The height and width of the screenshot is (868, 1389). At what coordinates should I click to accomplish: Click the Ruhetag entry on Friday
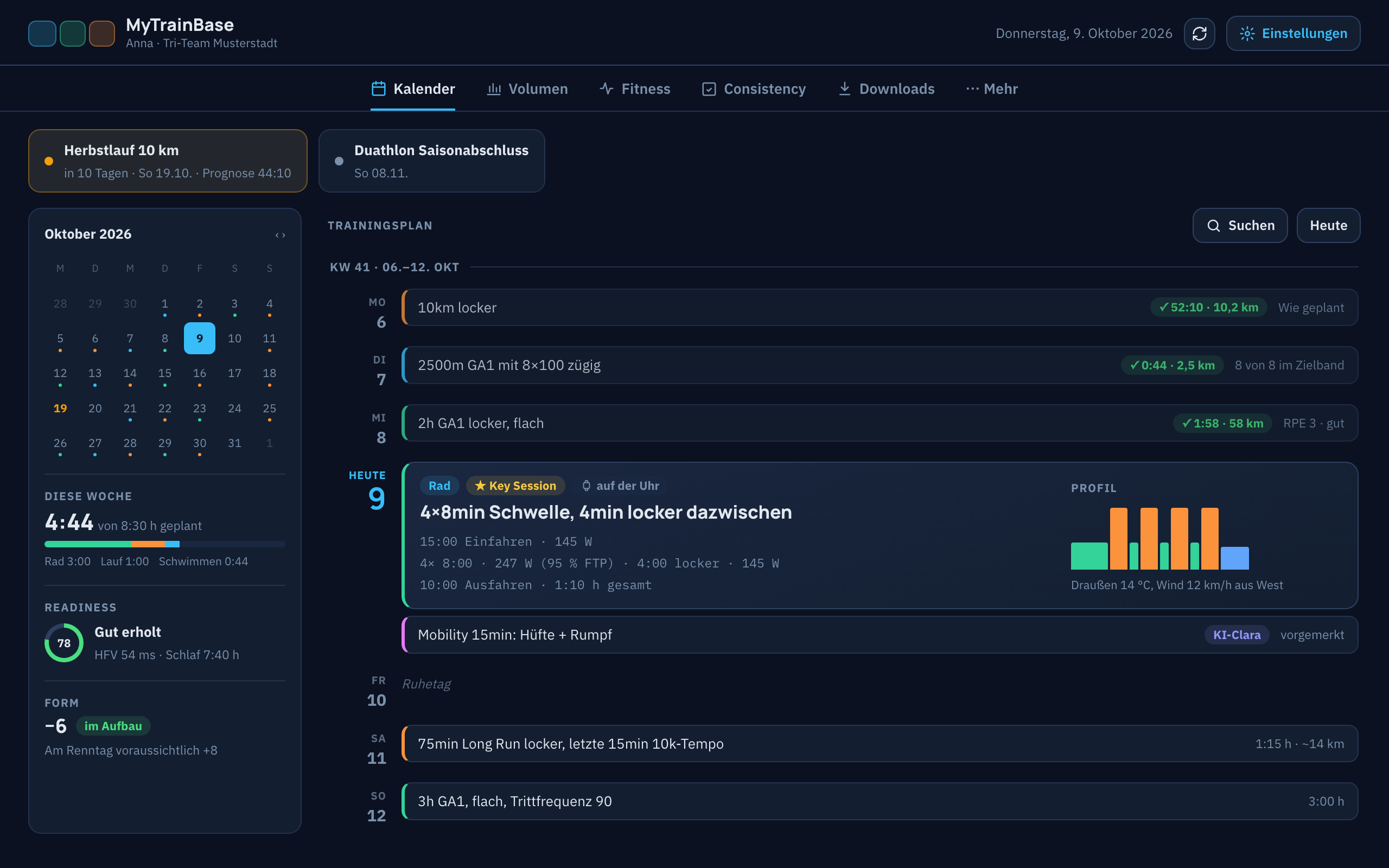coord(426,684)
